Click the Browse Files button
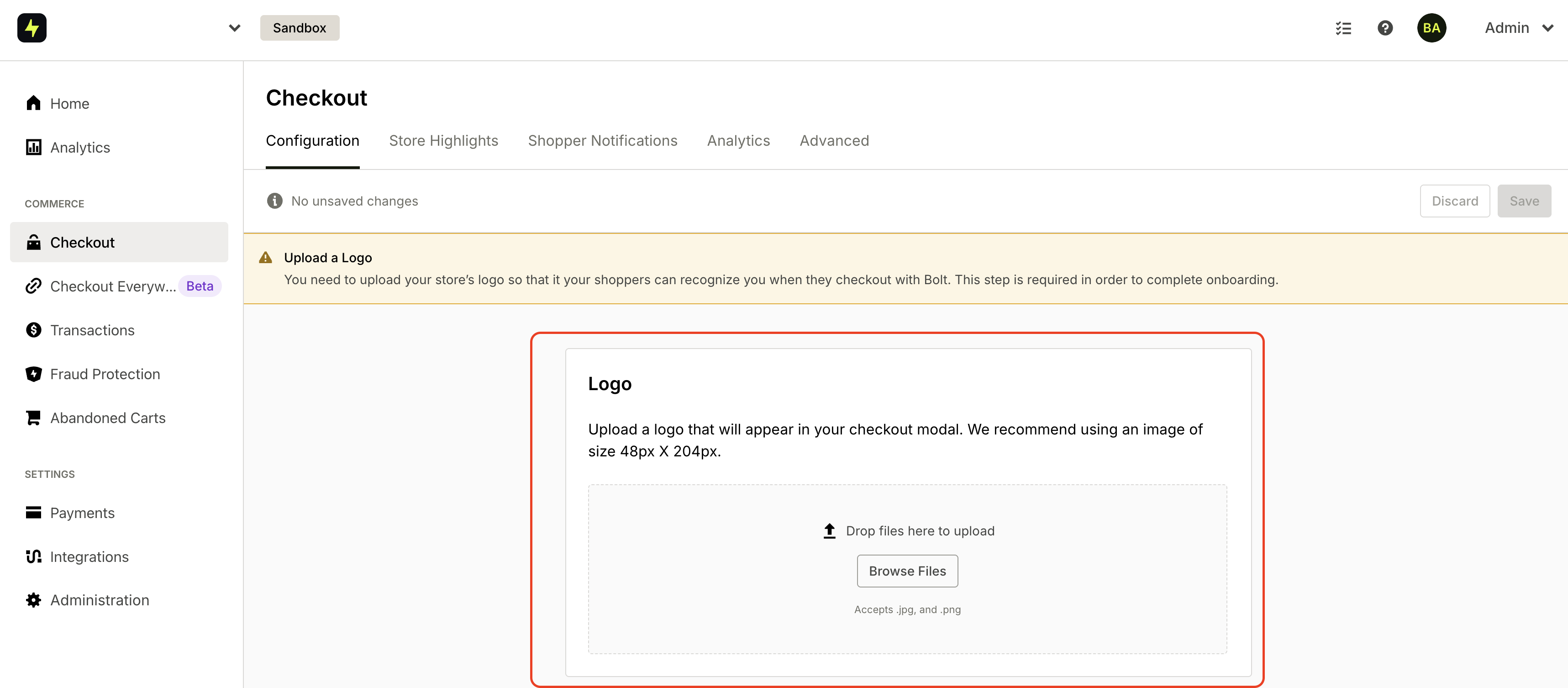Viewport: 1568px width, 688px height. [x=907, y=571]
